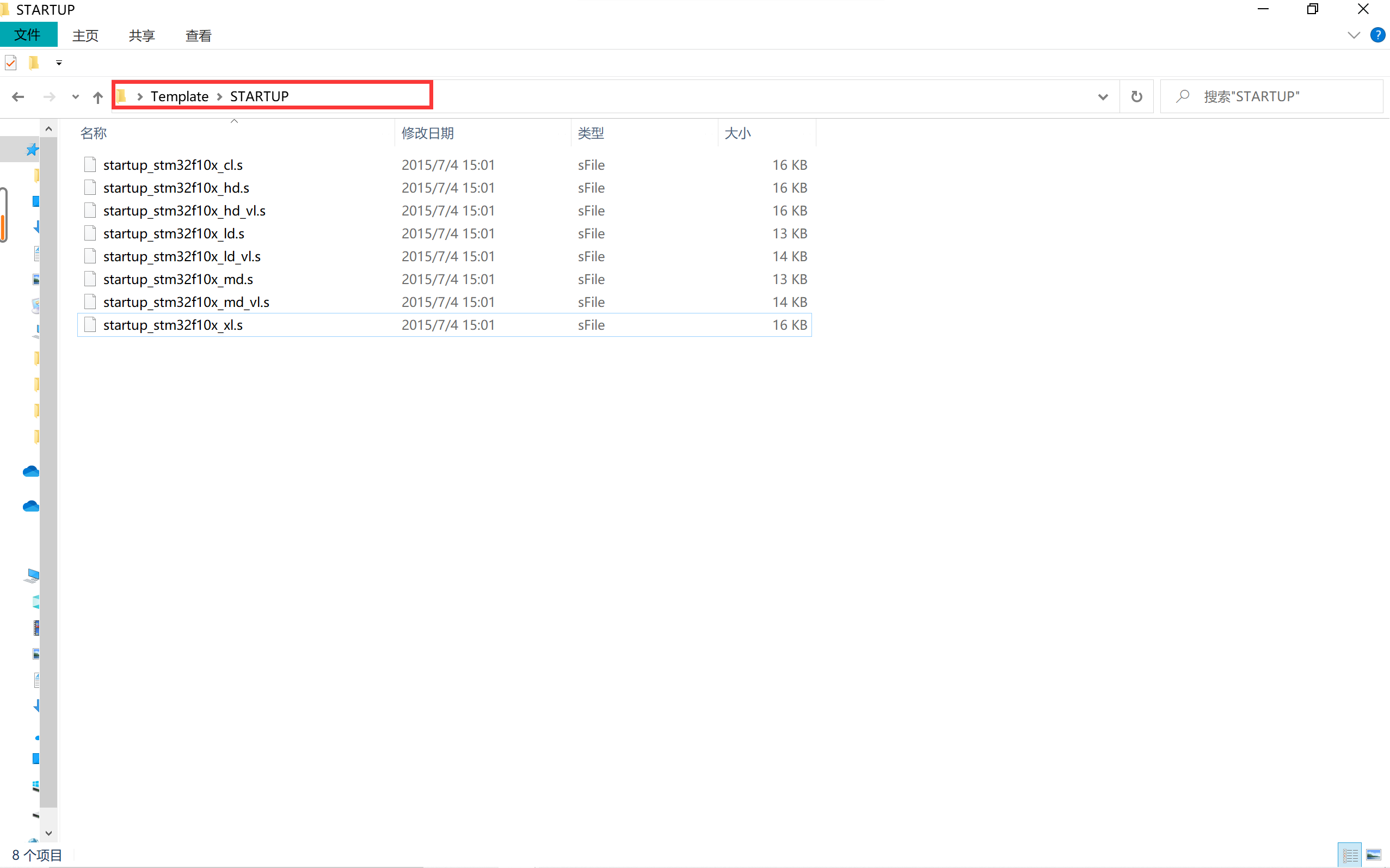Screen dimensions: 1390x868
Task: Select the file icon of startup_stm32f10x_cl.s
Action: click(x=90, y=165)
